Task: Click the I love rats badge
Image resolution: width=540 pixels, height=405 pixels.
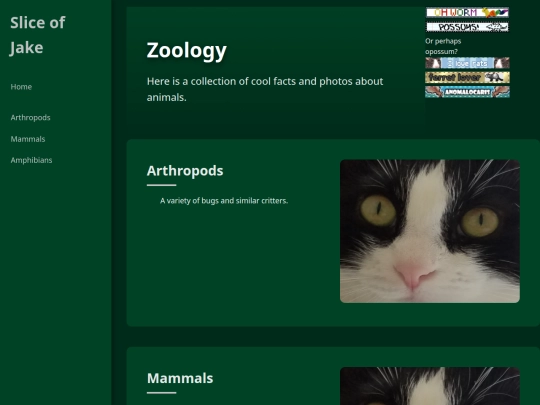Action: (x=467, y=63)
